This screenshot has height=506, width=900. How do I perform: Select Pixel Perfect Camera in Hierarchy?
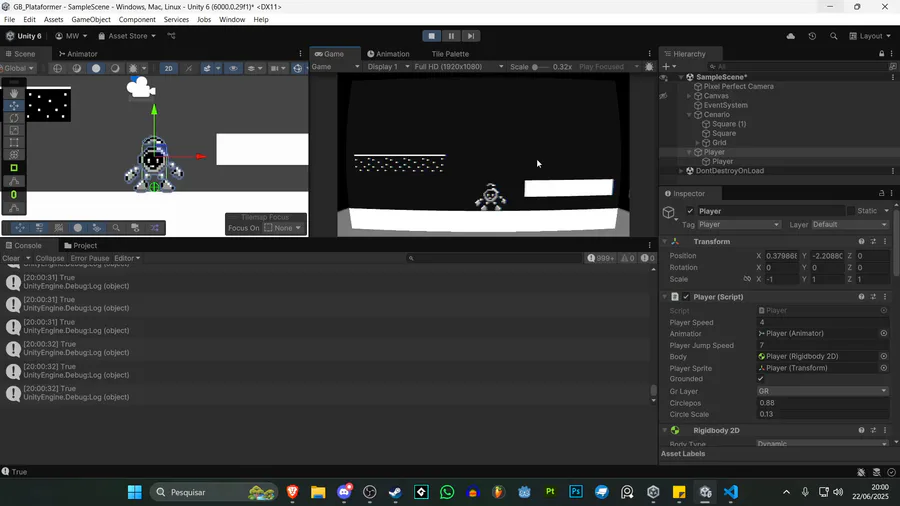coord(738,87)
